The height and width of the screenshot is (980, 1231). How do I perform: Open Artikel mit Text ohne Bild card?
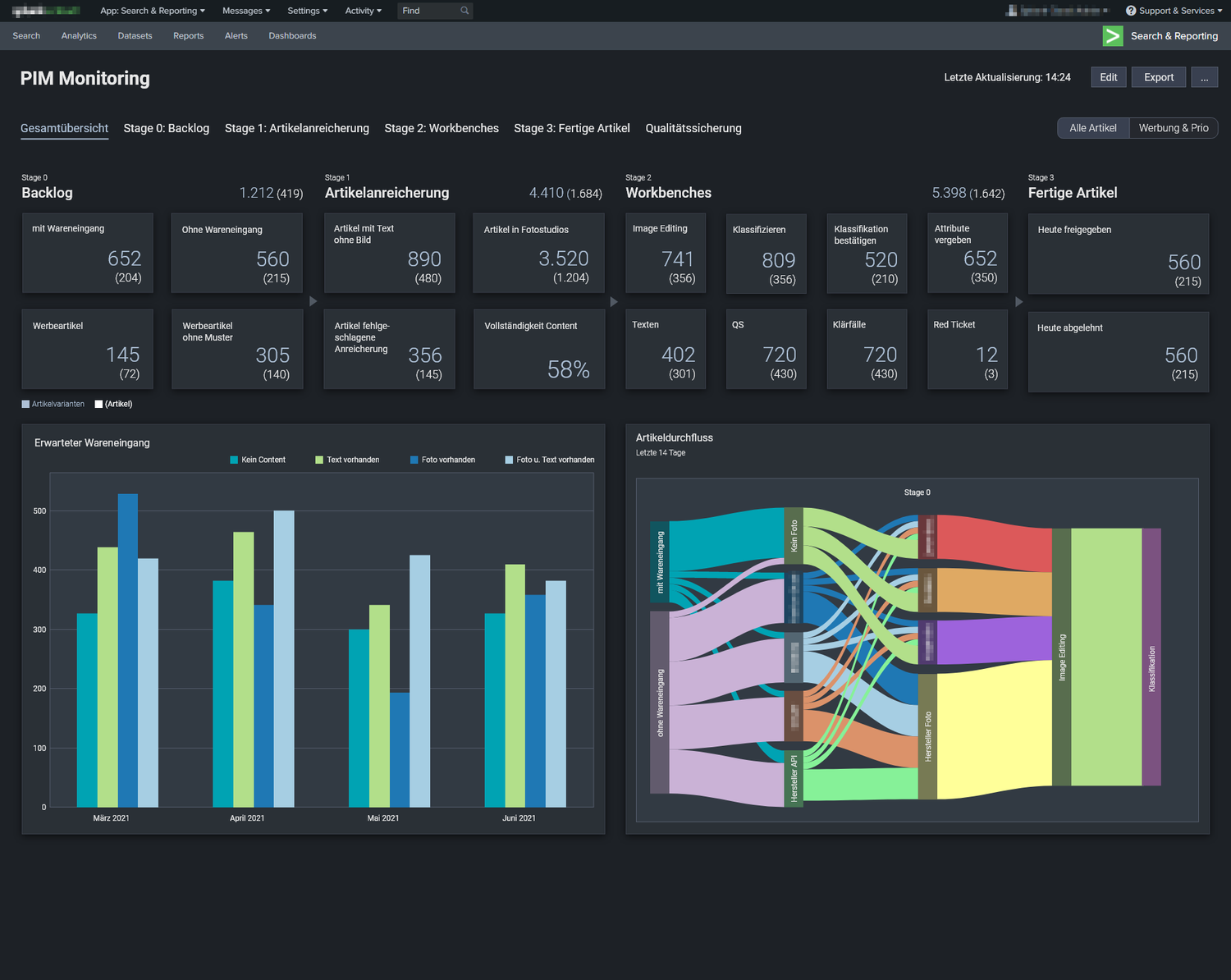tap(390, 253)
